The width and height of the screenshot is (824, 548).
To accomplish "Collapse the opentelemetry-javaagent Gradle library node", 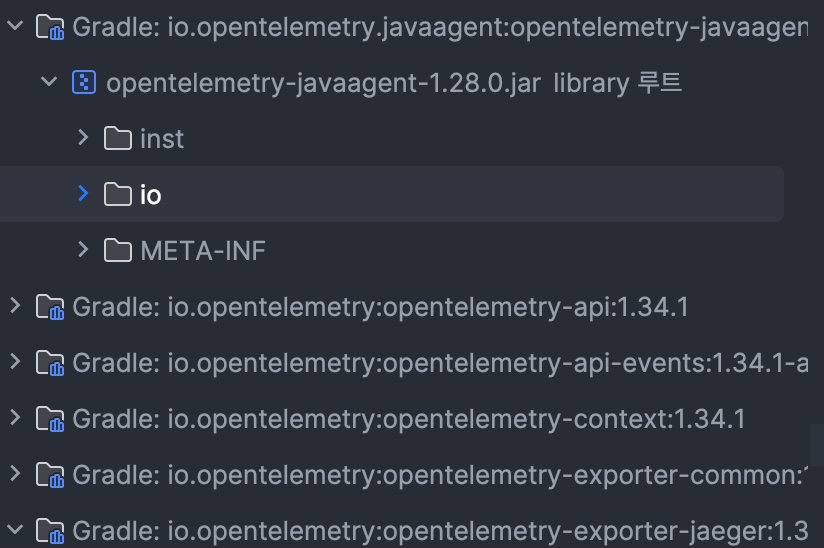I will tap(14, 26).
